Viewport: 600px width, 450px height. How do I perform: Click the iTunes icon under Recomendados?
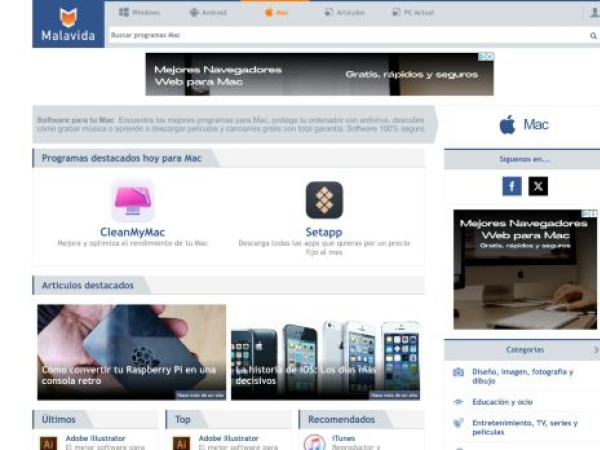pyautogui.click(x=315, y=442)
